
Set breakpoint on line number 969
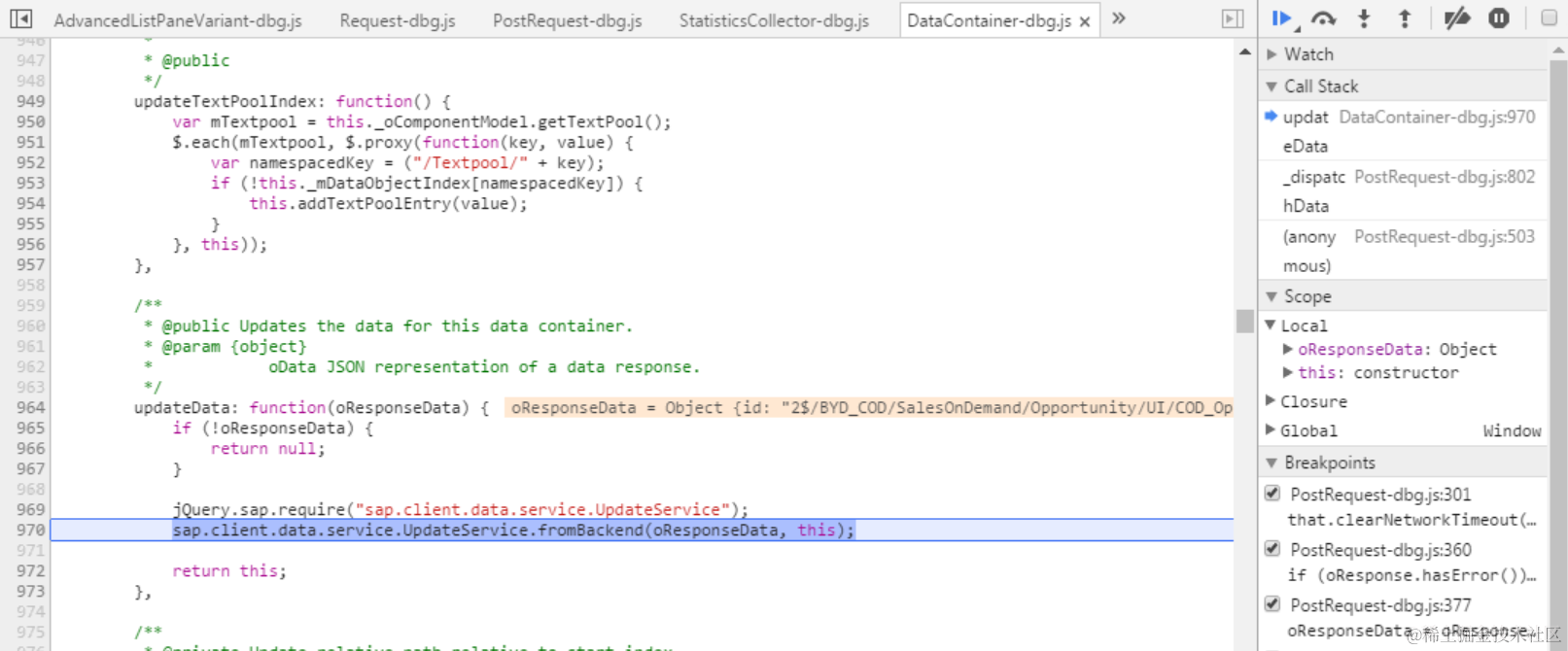[x=30, y=509]
